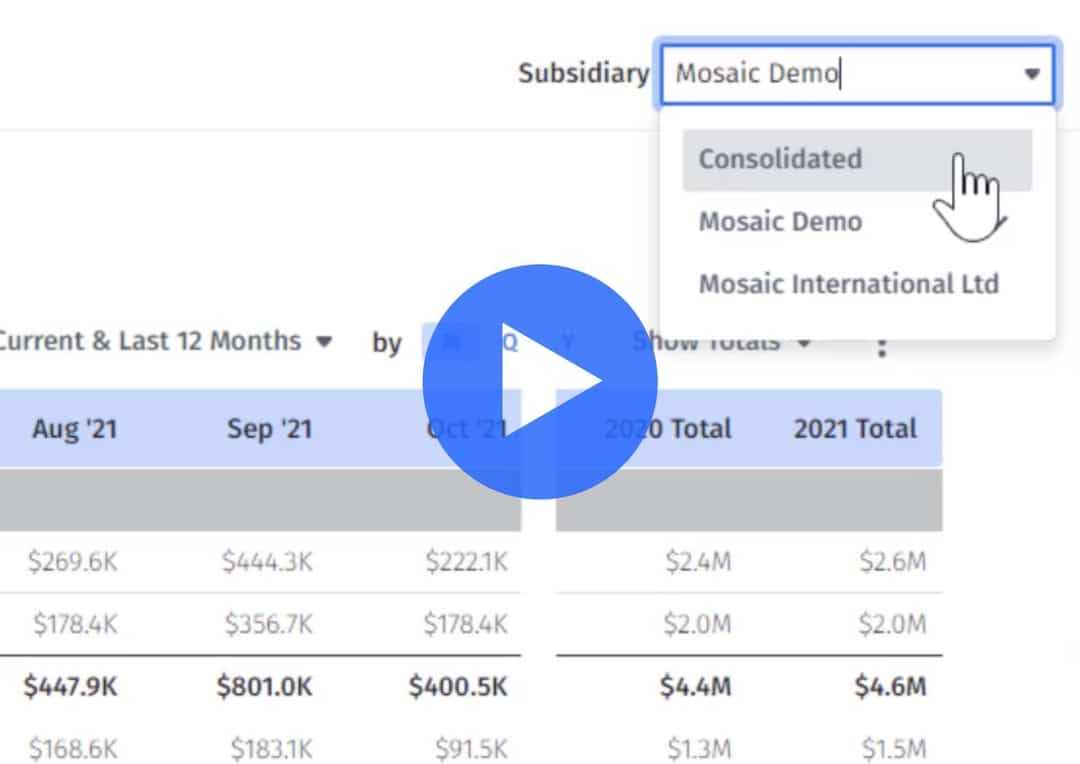The width and height of the screenshot is (1080, 764).
Task: Click the Sep '21 column header
Action: (269, 429)
